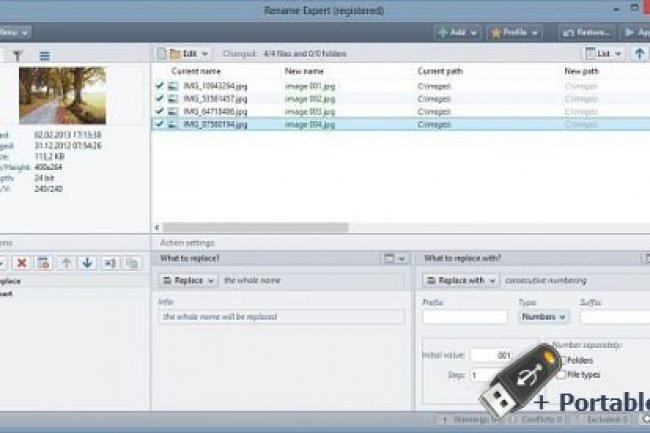Click the duplicate action icon in the actions toolbar

click(131, 263)
